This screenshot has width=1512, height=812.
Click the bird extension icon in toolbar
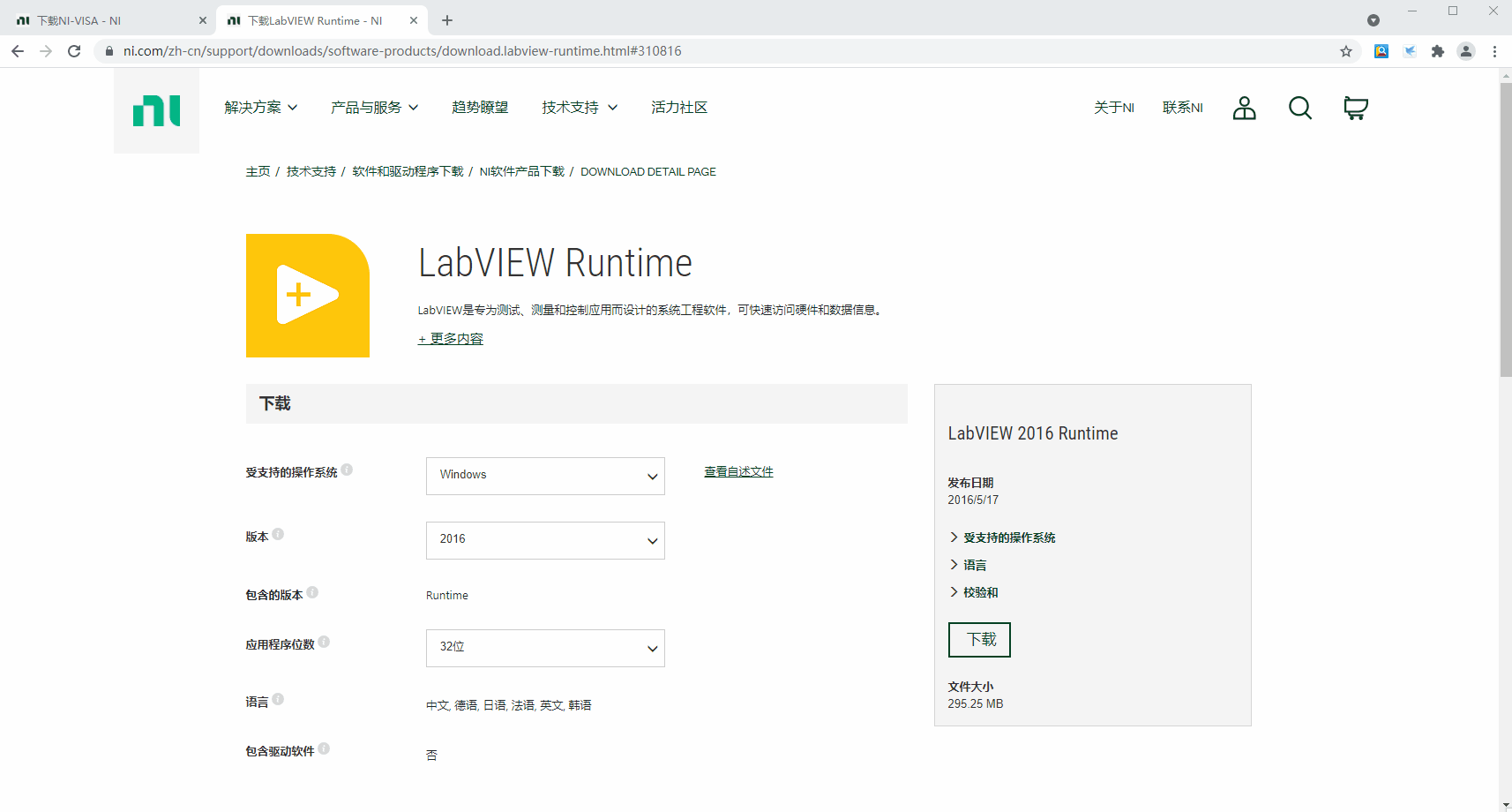click(1410, 51)
